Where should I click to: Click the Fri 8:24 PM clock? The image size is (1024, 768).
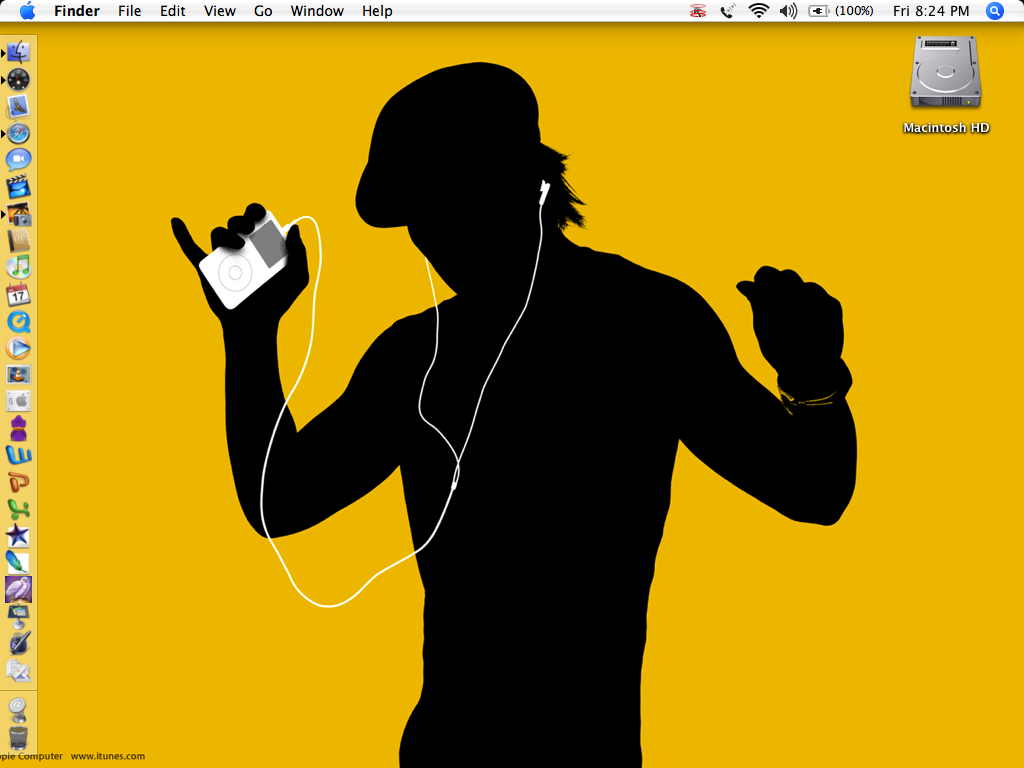(931, 11)
